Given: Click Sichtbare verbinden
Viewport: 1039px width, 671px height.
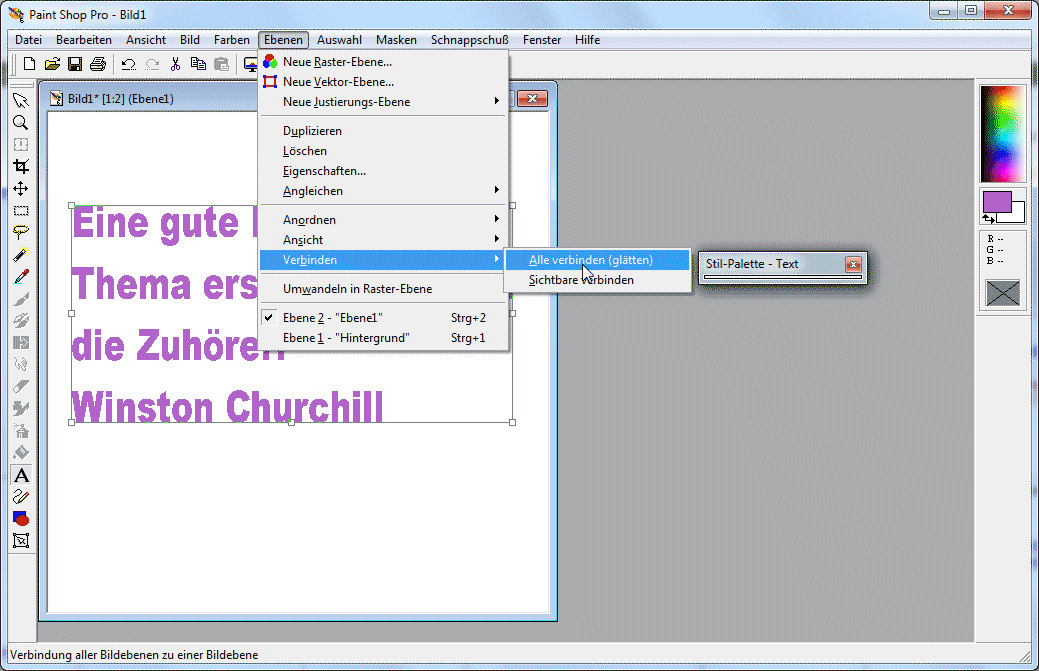Looking at the screenshot, I should point(597,280).
